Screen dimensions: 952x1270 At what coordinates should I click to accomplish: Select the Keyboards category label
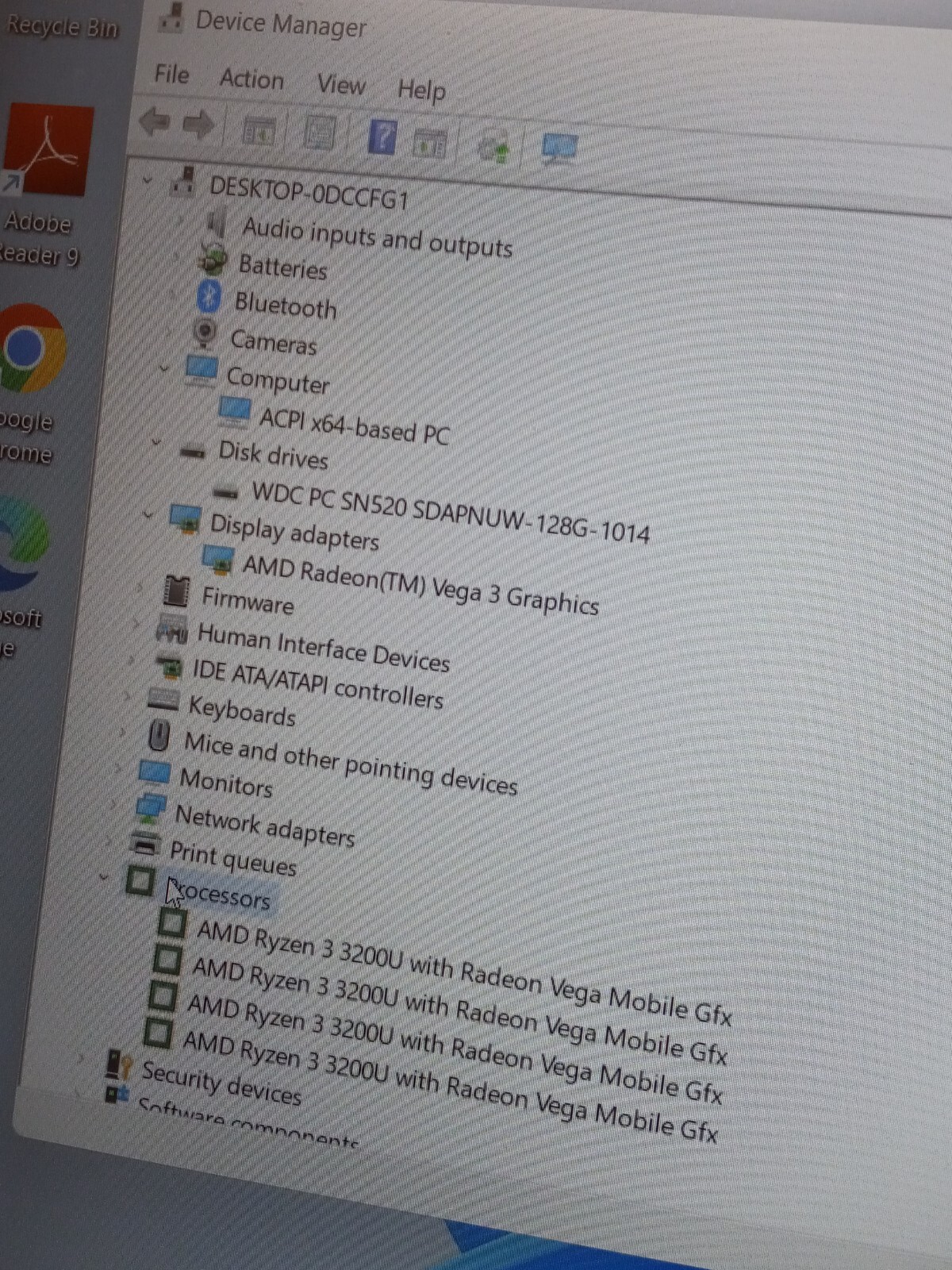(242, 710)
